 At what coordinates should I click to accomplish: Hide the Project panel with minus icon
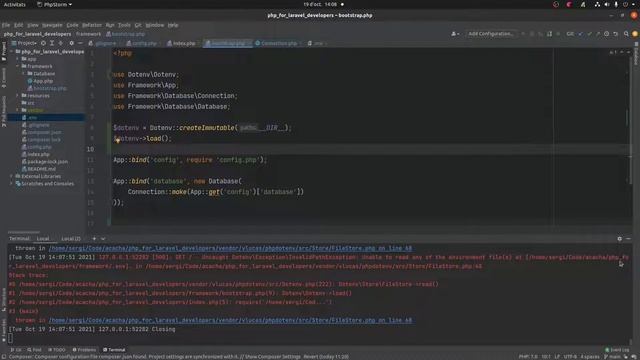[80, 43]
